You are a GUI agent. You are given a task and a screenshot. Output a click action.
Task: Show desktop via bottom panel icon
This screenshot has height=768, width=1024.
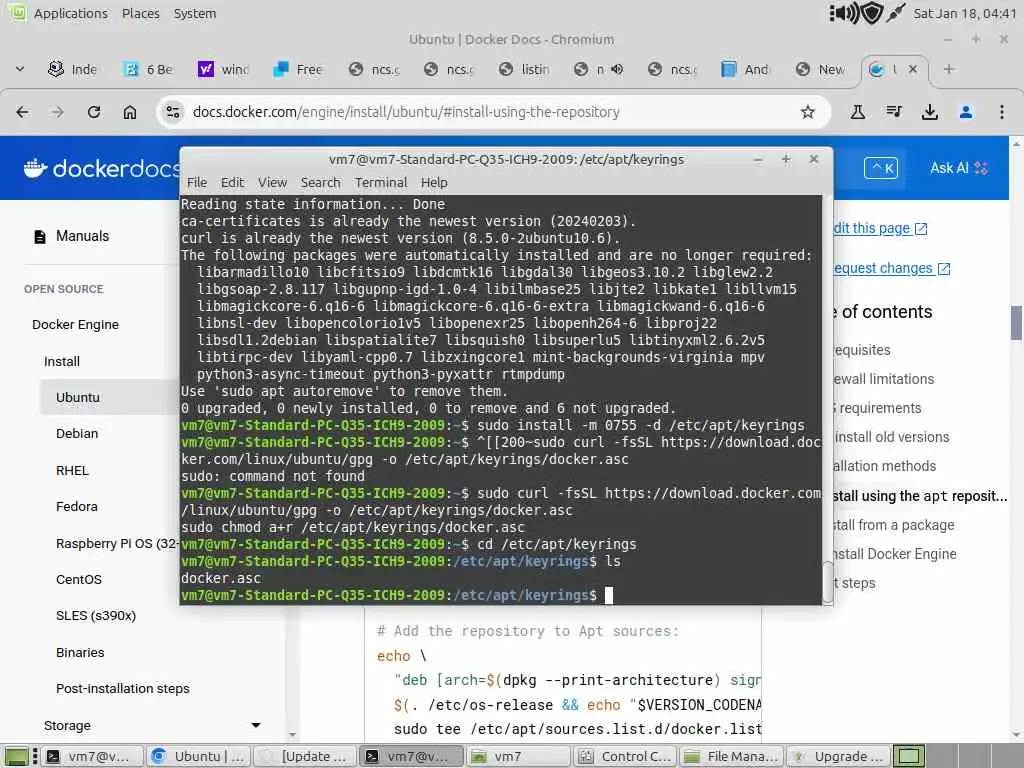click(16, 757)
